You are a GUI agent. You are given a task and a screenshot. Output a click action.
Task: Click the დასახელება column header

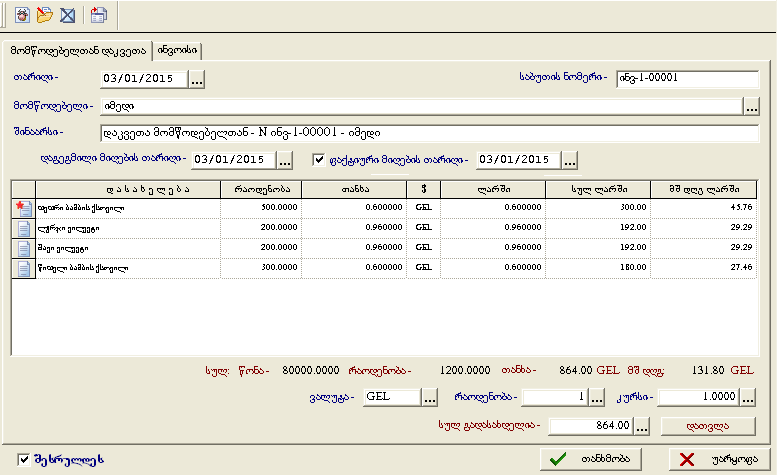pyautogui.click(x=128, y=189)
